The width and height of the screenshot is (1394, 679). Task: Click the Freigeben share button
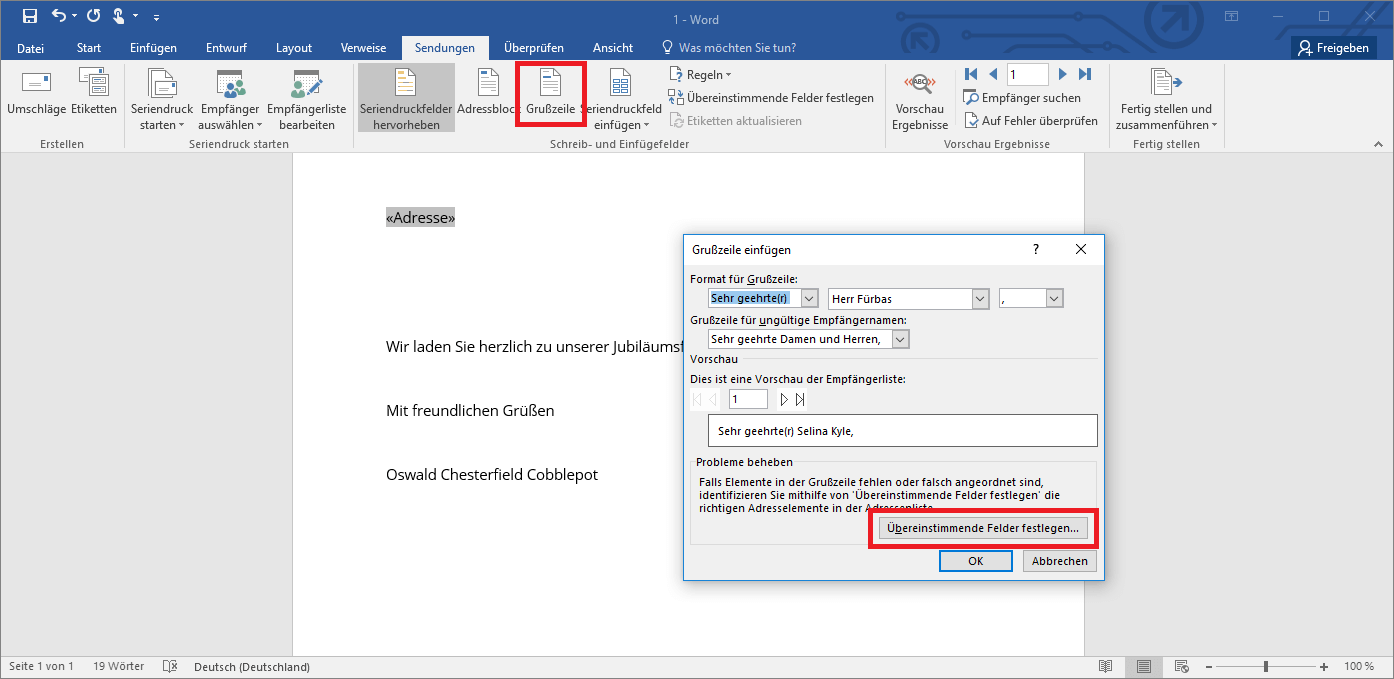point(1332,48)
